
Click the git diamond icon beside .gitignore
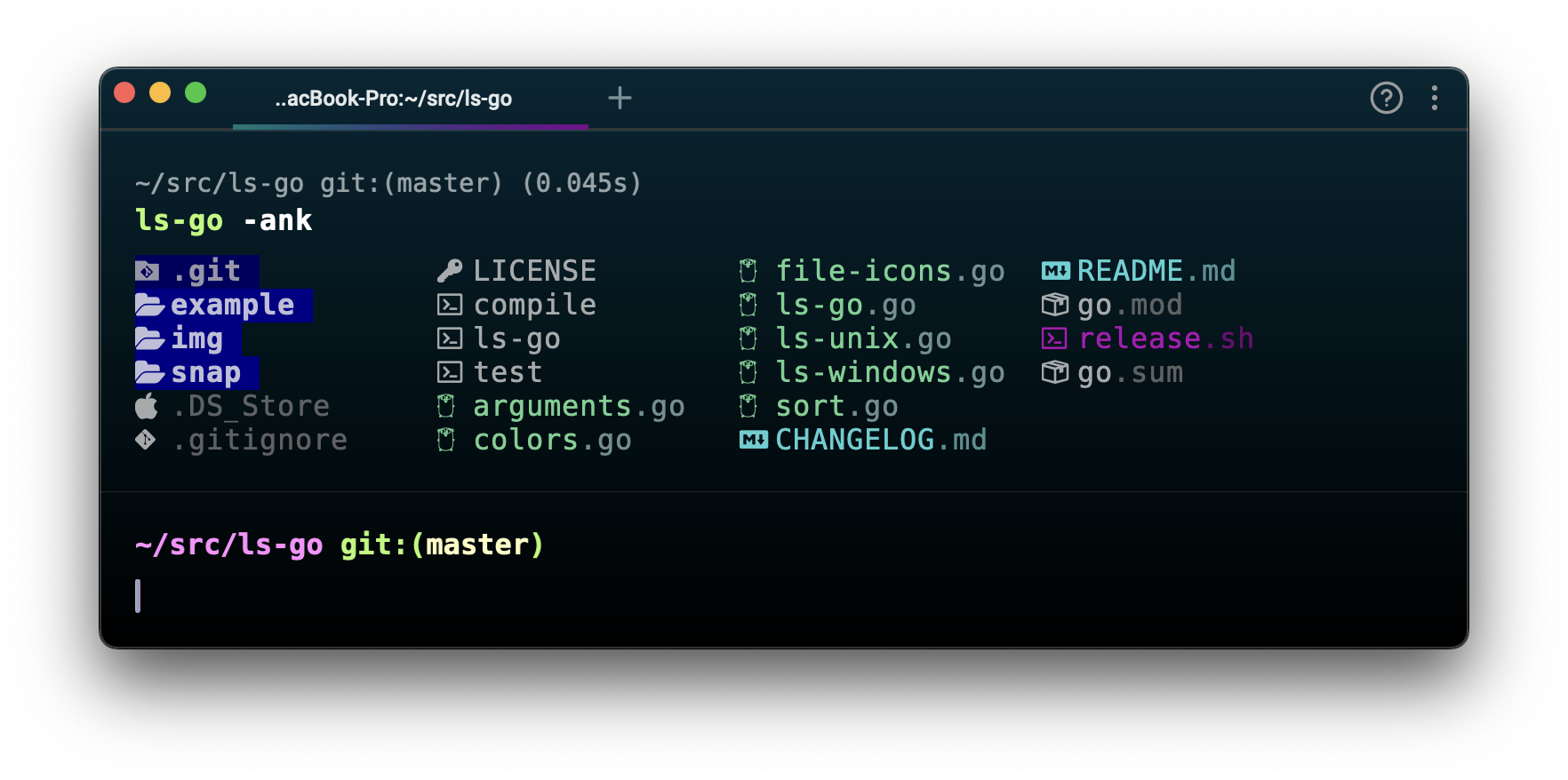coord(146,440)
